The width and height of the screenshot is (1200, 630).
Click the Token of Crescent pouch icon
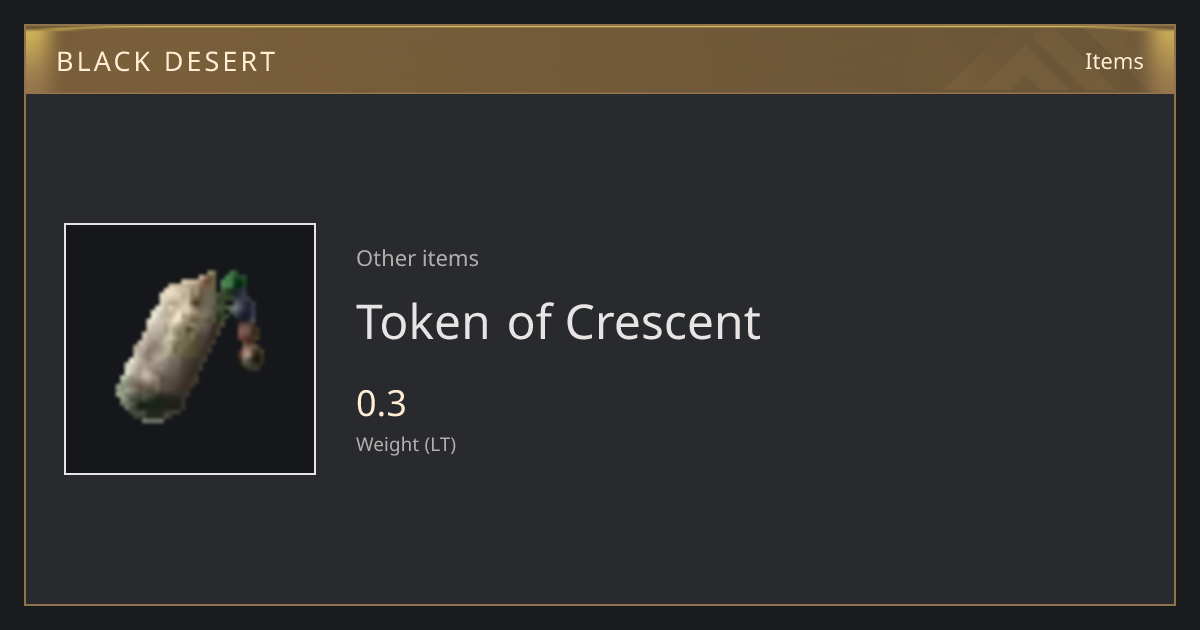coord(190,348)
